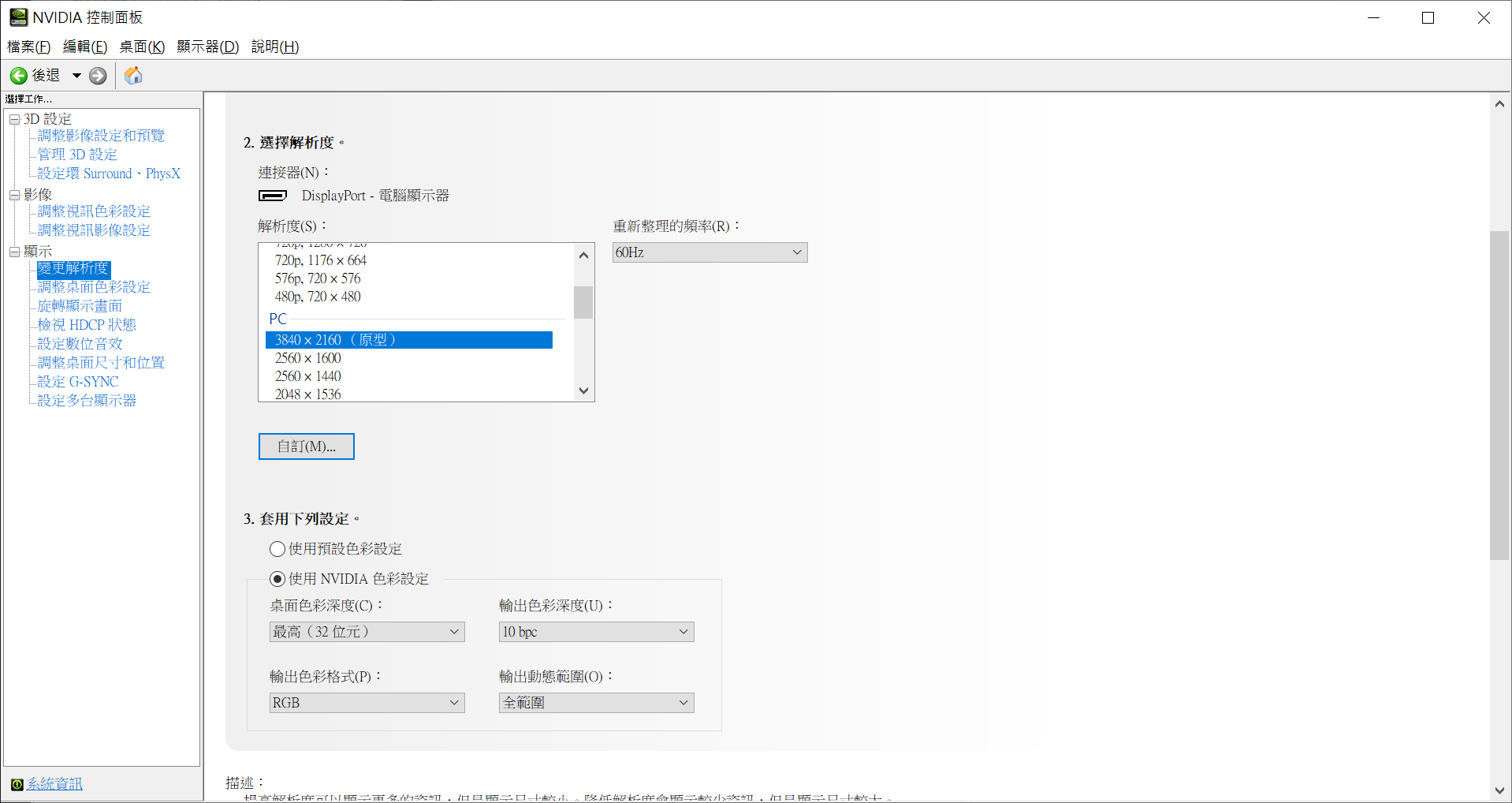
Task: Click the system information icon
Action: tap(17, 784)
